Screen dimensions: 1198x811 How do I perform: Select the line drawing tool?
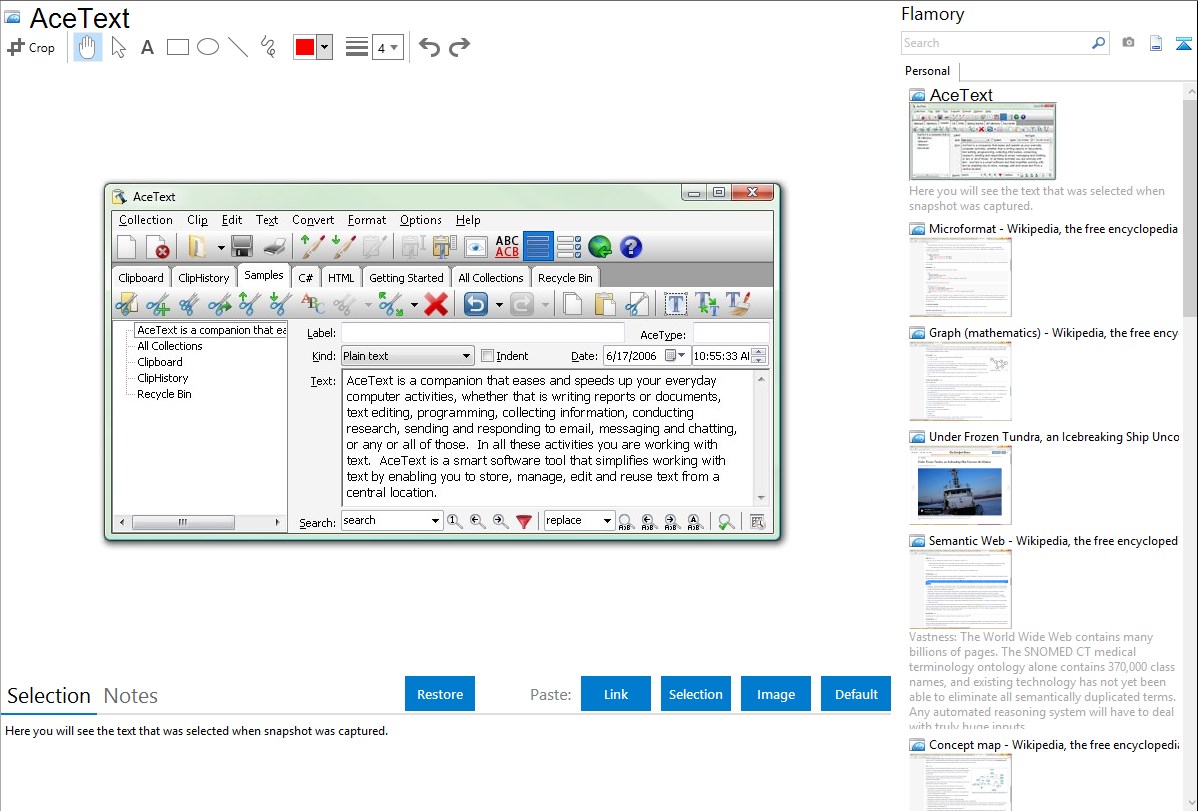pyautogui.click(x=238, y=47)
